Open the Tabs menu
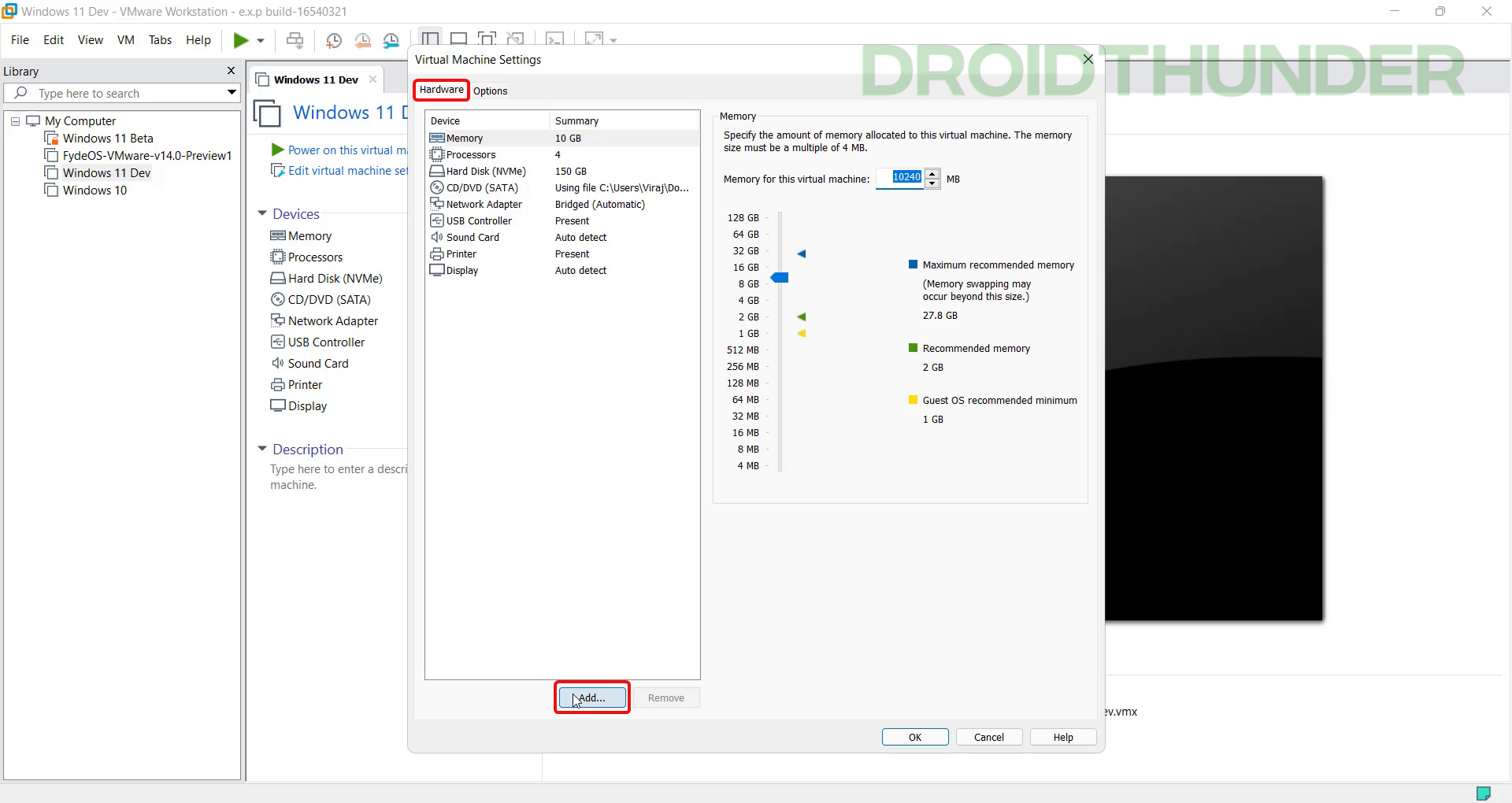Screen dimensions: 1512x803 (160, 40)
